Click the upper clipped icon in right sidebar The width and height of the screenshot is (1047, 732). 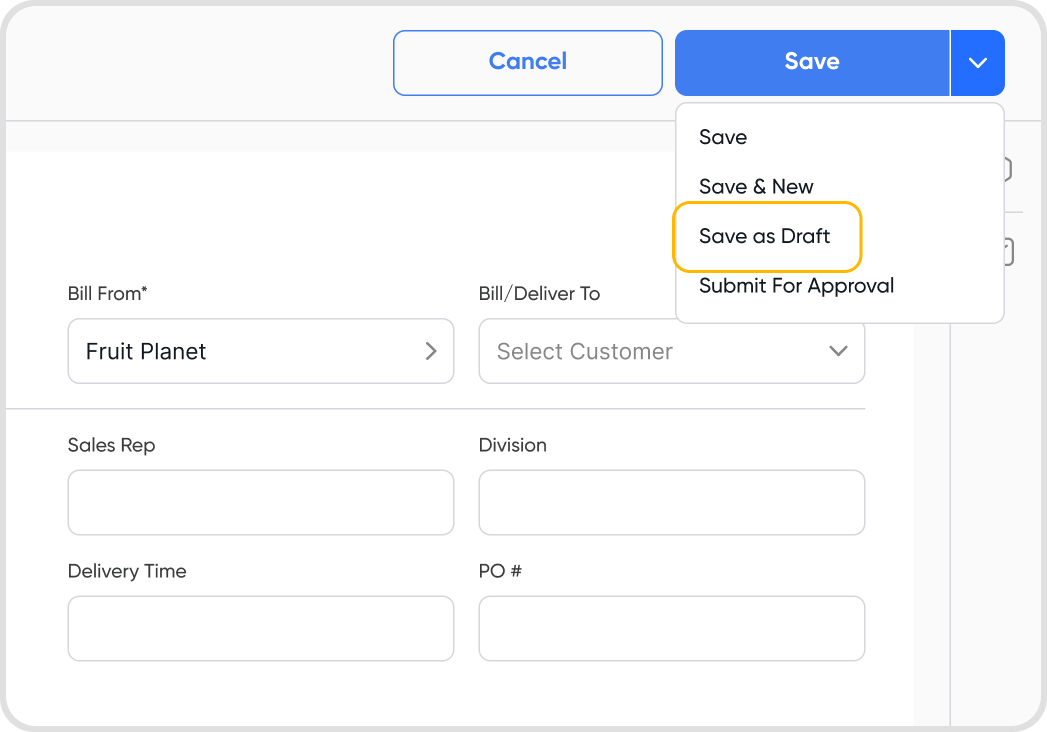1008,170
